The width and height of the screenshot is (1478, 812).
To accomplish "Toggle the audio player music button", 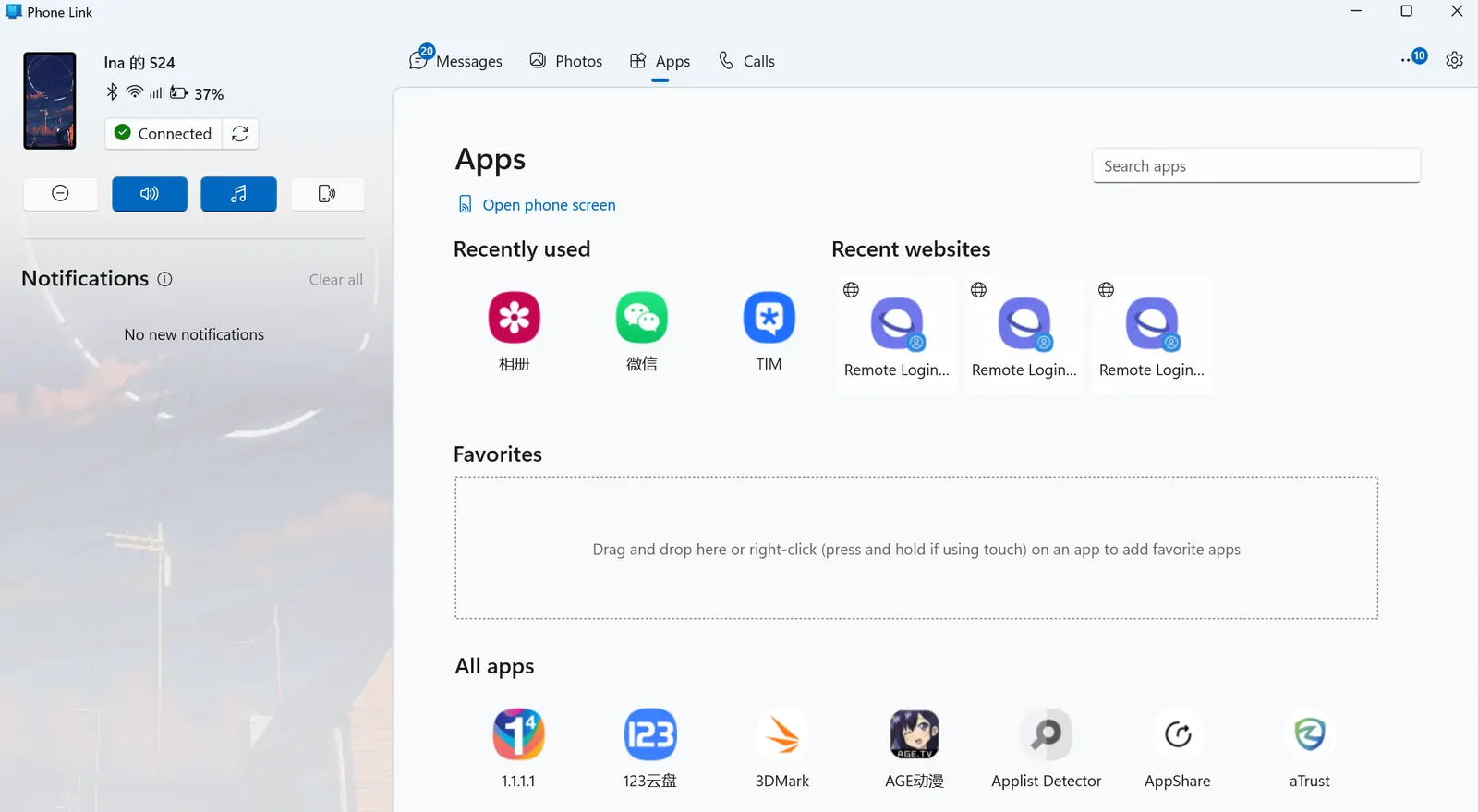I will [x=238, y=194].
